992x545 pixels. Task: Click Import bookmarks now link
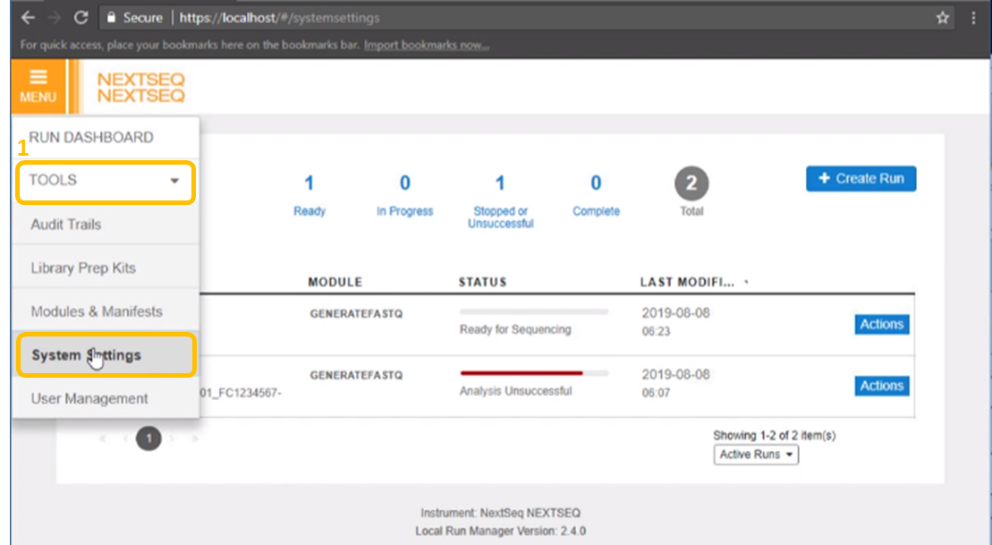(426, 45)
